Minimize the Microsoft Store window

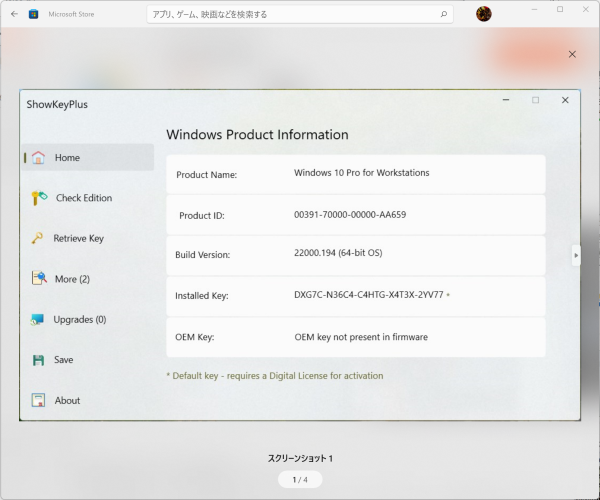tap(535, 9)
